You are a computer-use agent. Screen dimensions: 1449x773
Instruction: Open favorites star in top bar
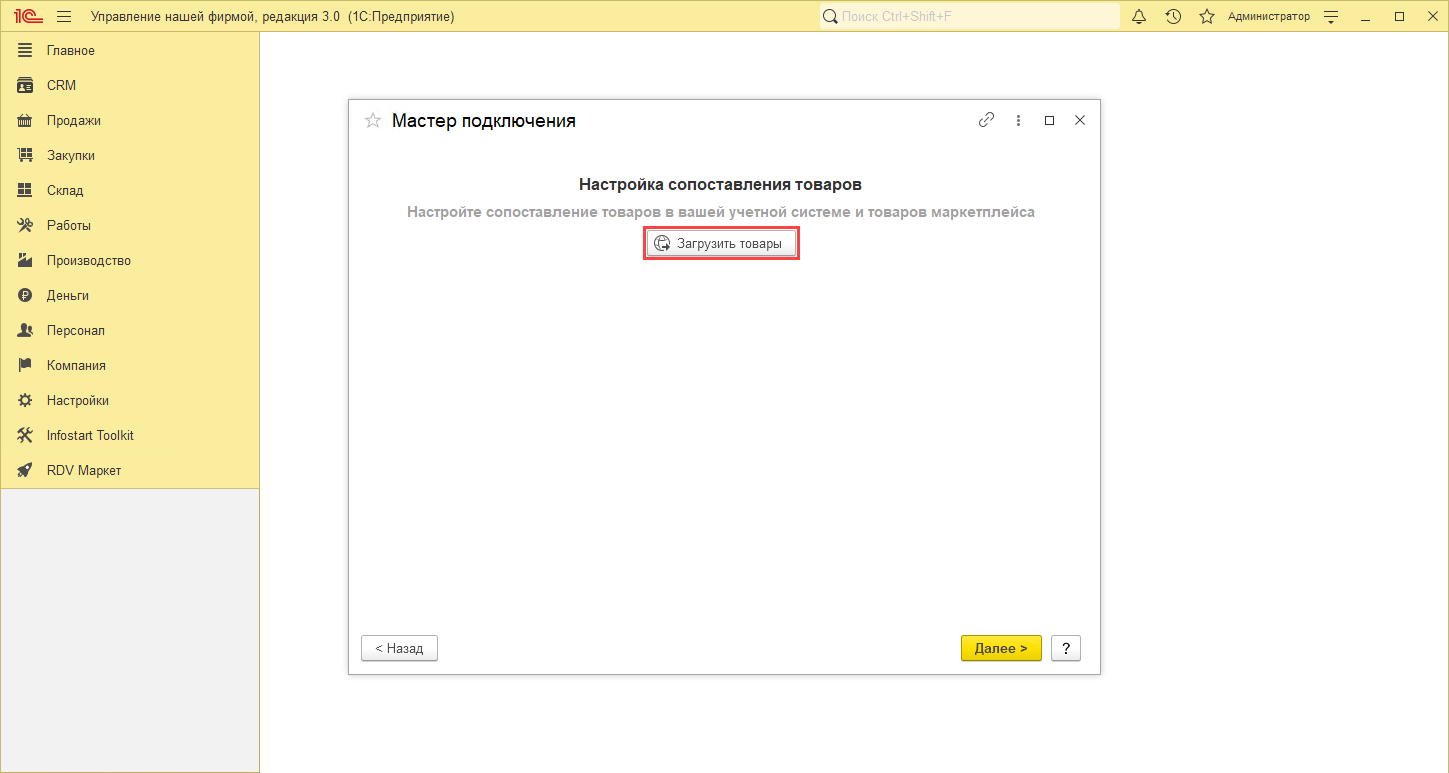tap(1207, 17)
